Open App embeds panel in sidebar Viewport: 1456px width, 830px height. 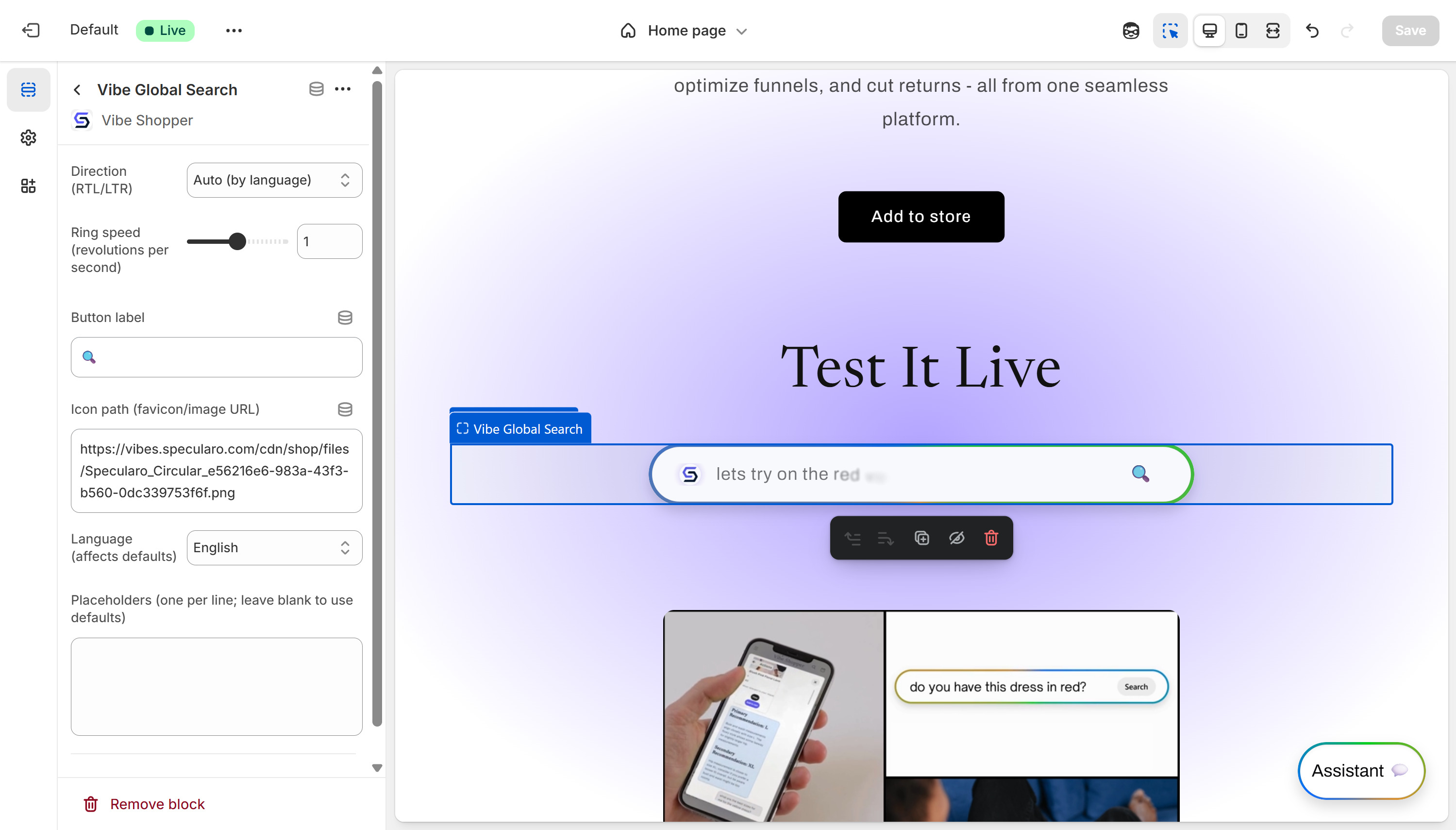pyautogui.click(x=28, y=186)
